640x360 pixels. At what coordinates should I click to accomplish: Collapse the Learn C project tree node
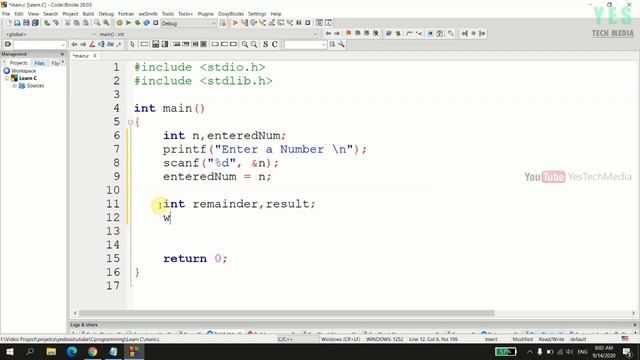pos(7,78)
